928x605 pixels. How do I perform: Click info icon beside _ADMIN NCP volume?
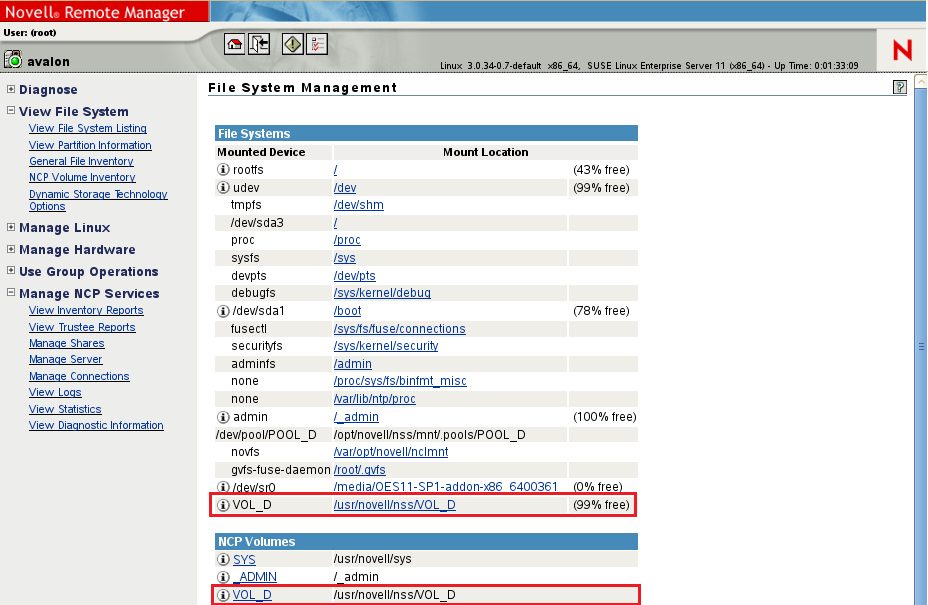(x=223, y=577)
